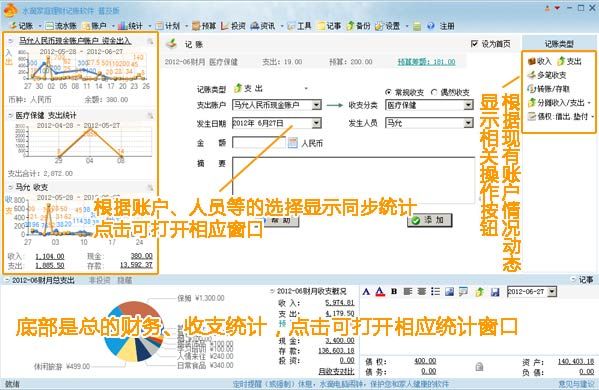Switch to the 隐藏 tab
The image size is (599, 390).
pos(125,280)
